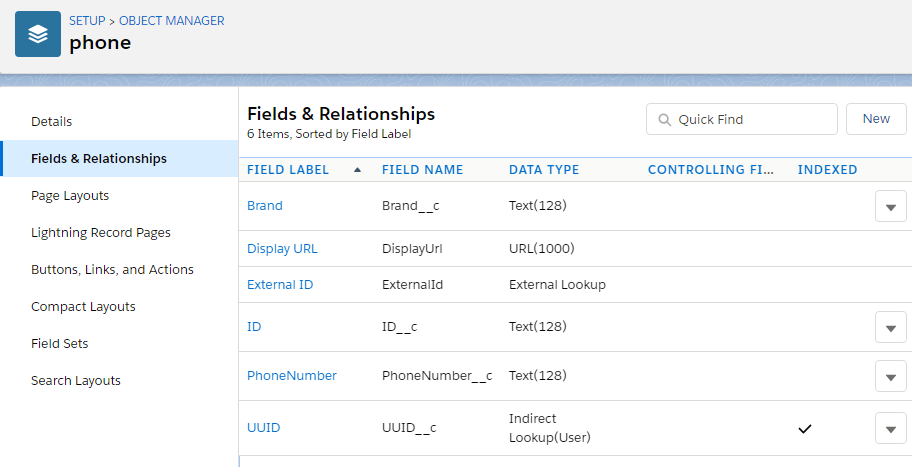The width and height of the screenshot is (912, 467).
Task: Expand the UUID row actions menu
Action: (x=890, y=428)
